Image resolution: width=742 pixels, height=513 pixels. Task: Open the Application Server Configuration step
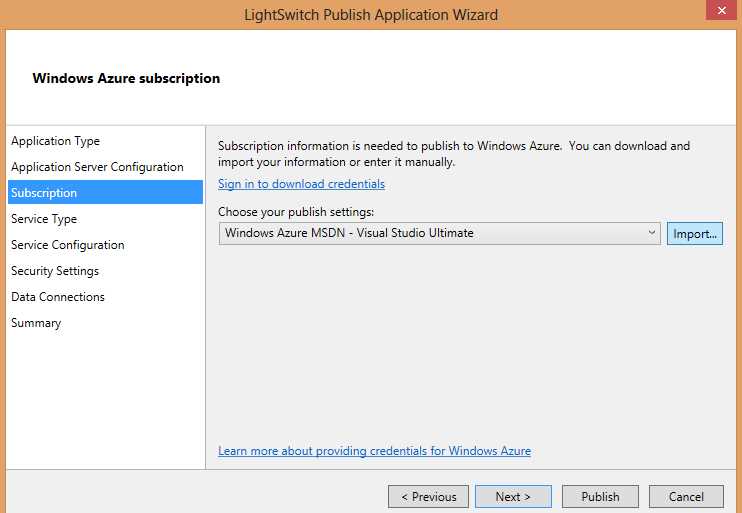(x=97, y=167)
